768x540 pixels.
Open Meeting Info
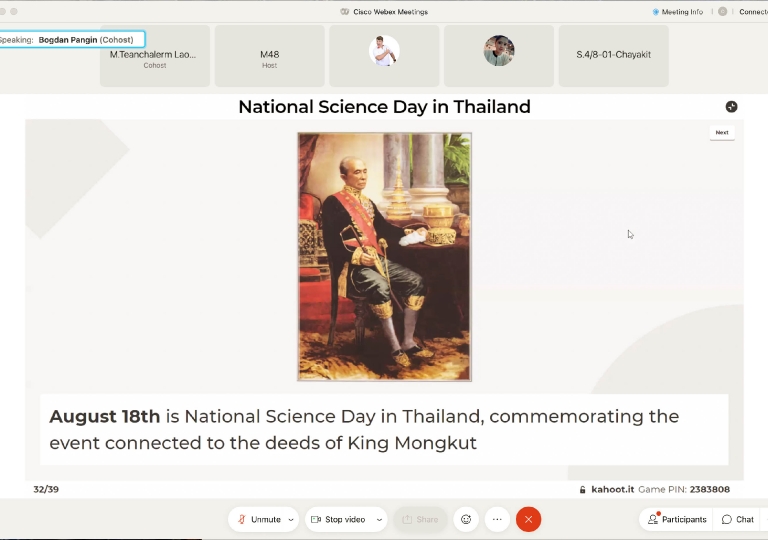pos(678,12)
